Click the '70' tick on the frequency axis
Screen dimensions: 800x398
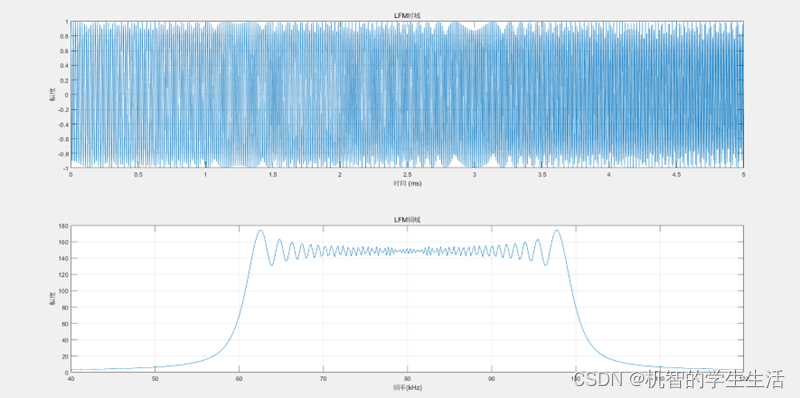(323, 379)
